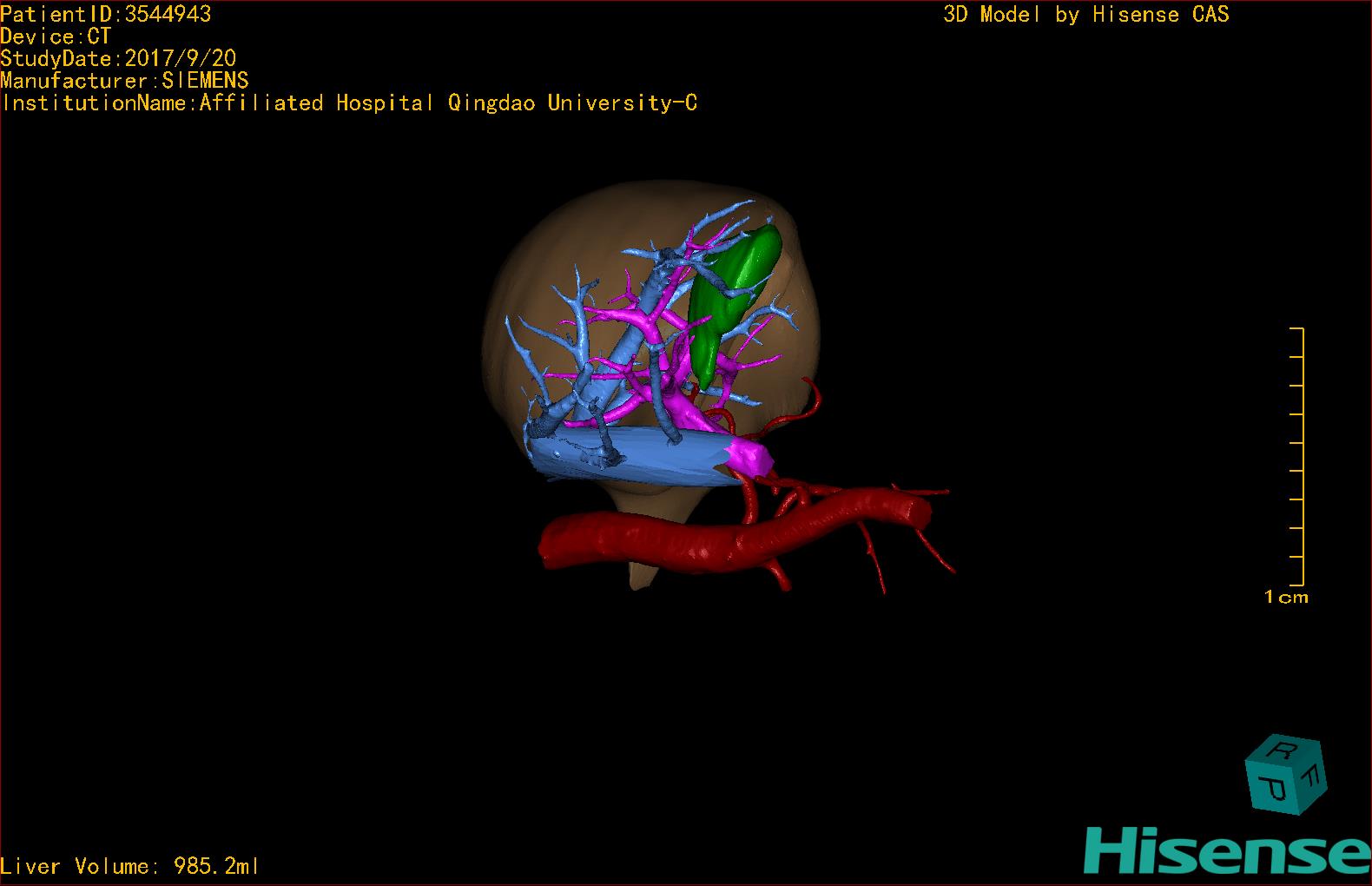Click the orientation cube widget
1372x886 pixels.
(1285, 775)
